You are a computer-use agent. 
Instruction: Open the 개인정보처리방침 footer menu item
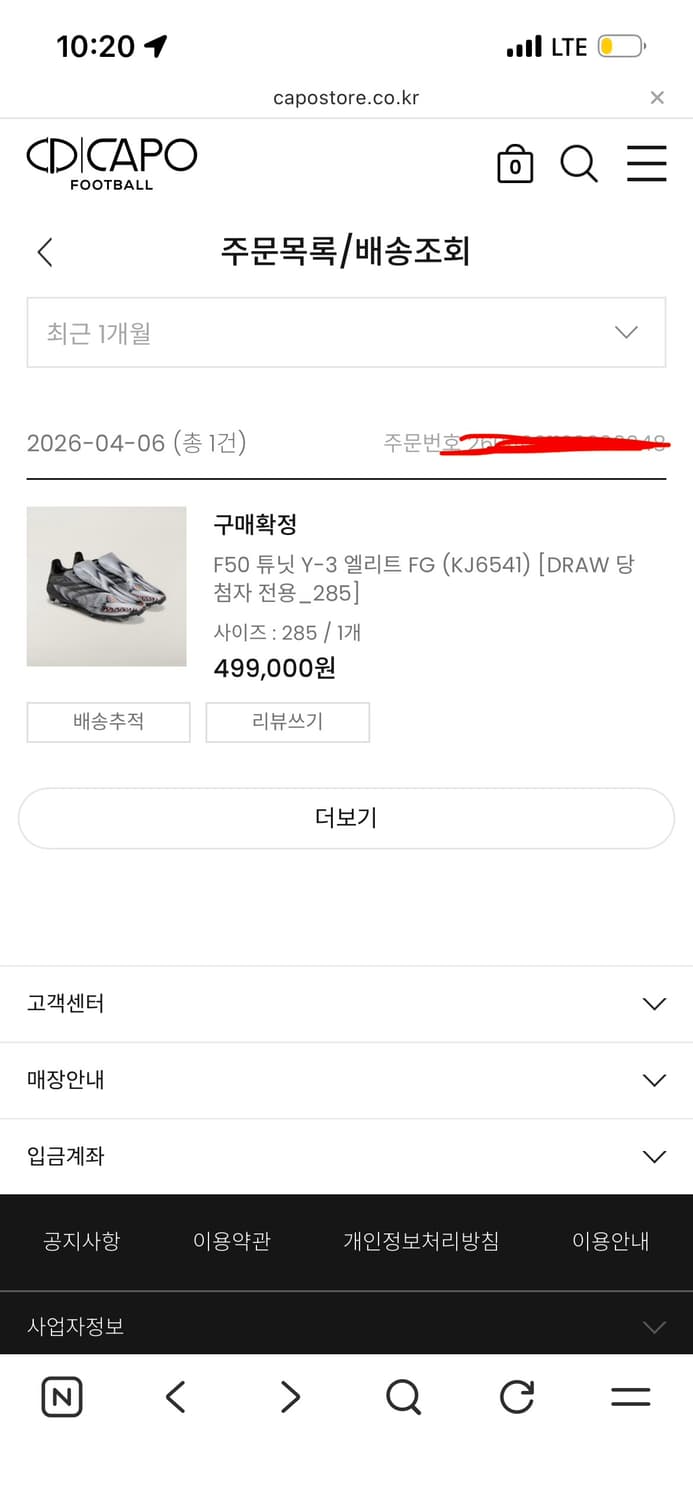pos(421,1241)
